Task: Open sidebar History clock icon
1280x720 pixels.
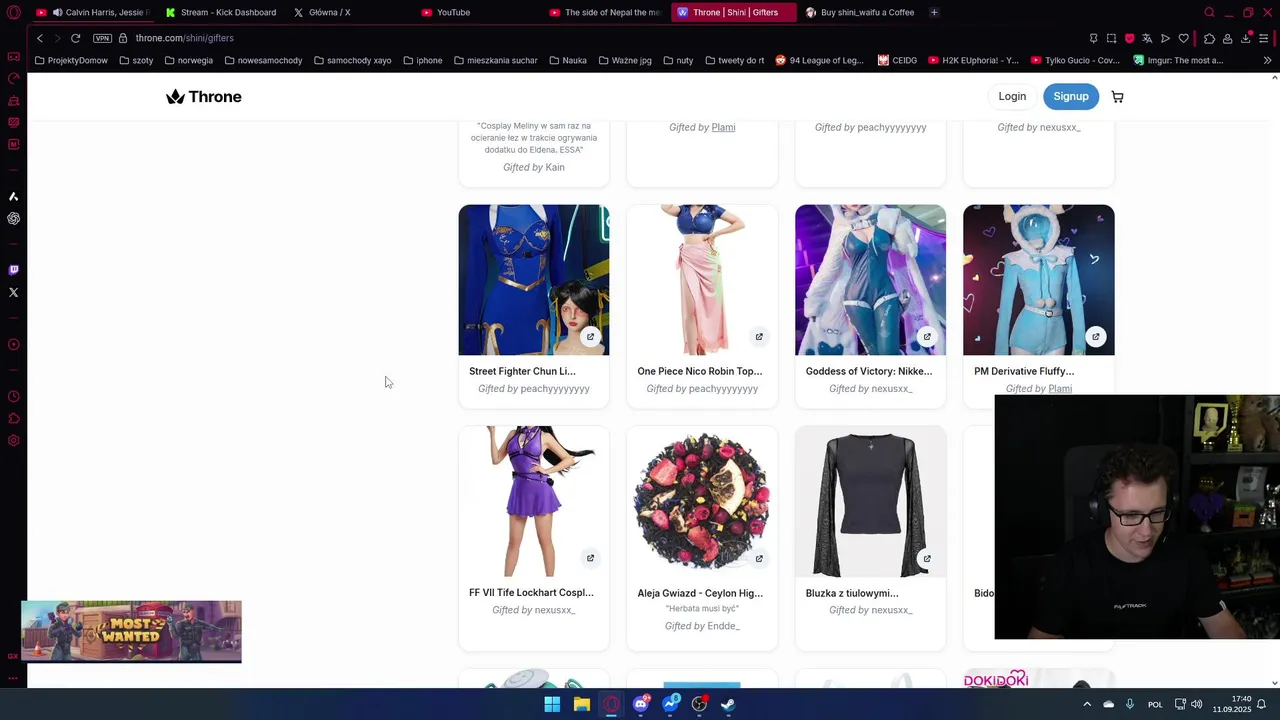Action: point(14,396)
